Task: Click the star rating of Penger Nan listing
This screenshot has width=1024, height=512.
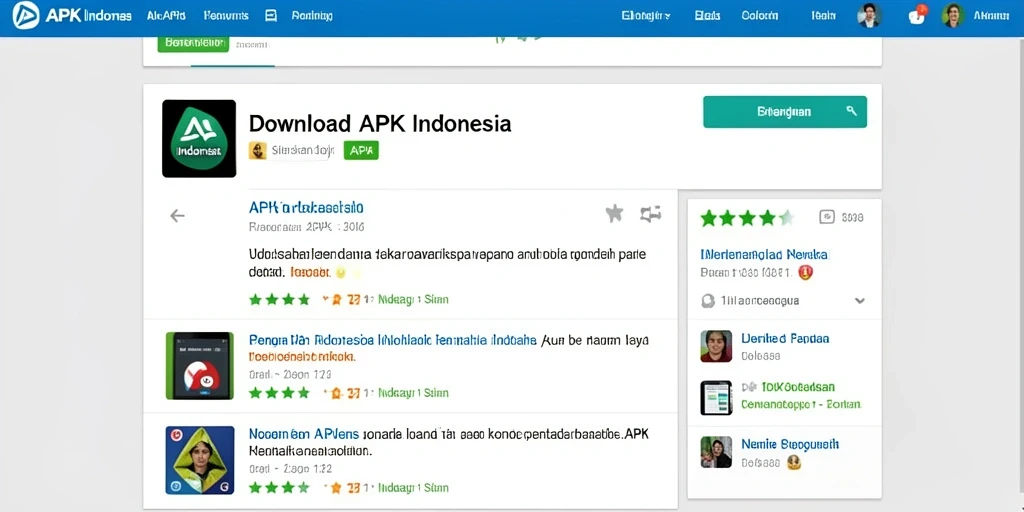Action: pos(280,393)
